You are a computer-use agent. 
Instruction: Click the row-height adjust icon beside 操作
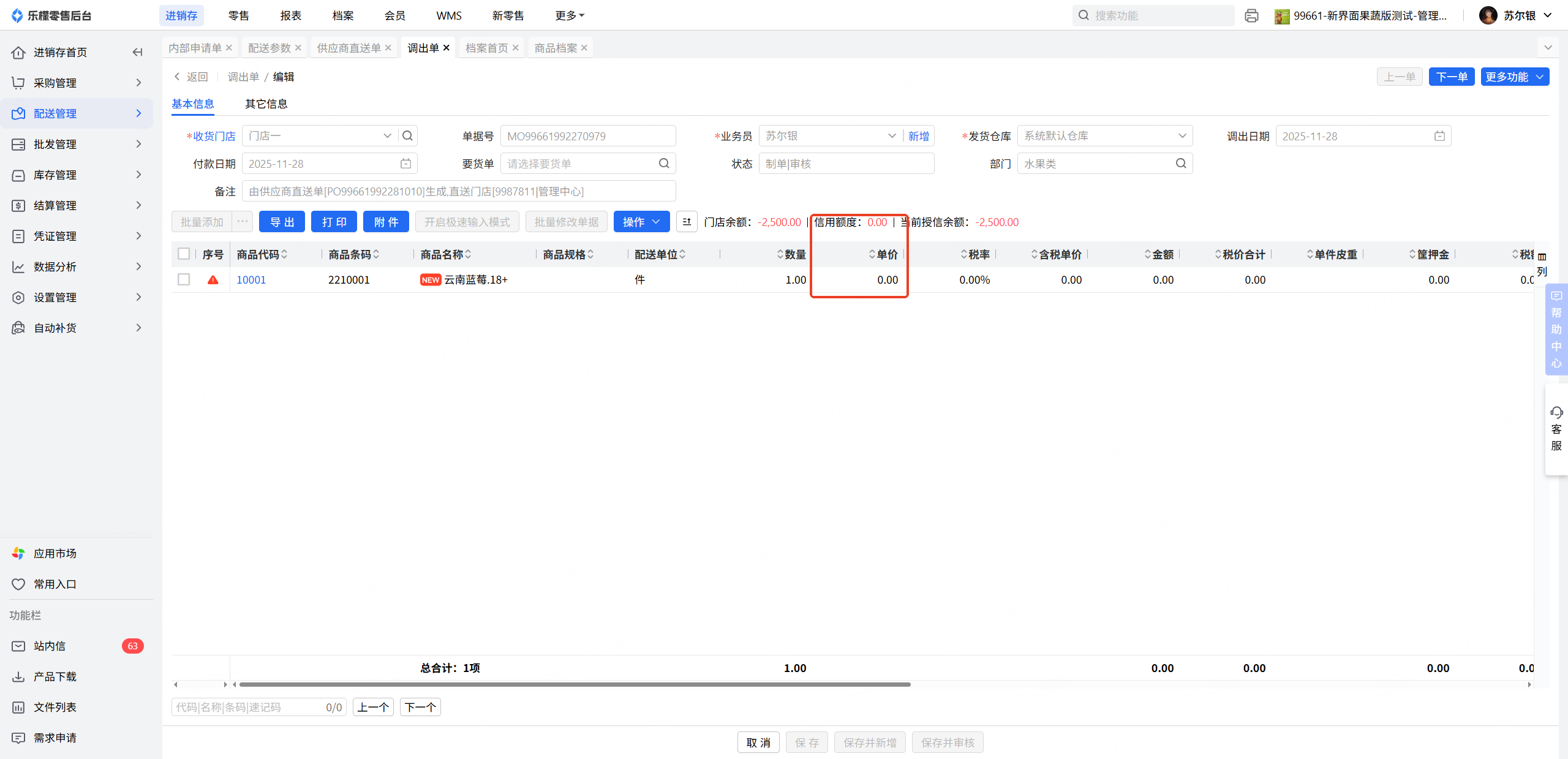[x=687, y=222]
